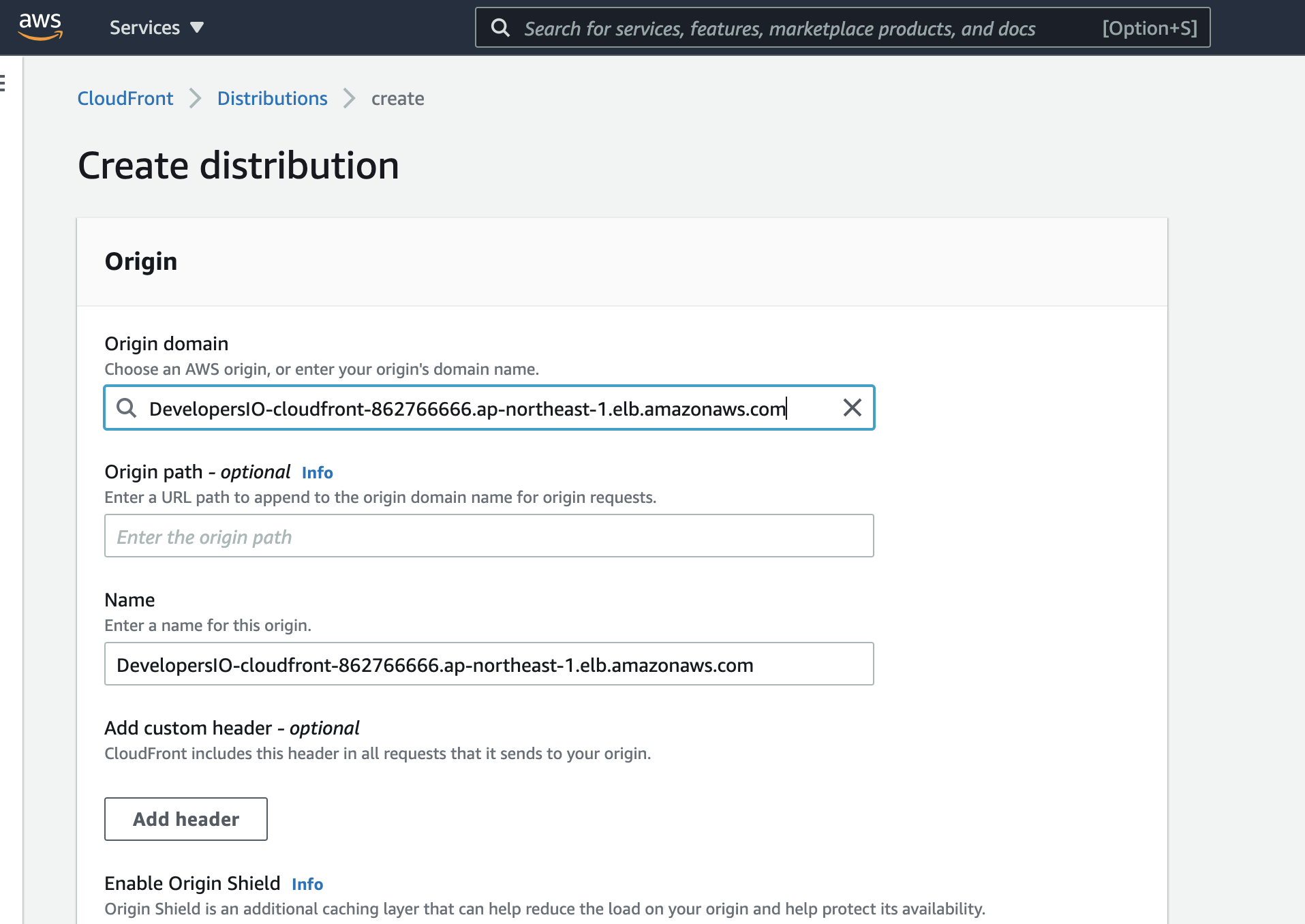
Task: Click the create breadcrumb item
Action: (x=397, y=99)
